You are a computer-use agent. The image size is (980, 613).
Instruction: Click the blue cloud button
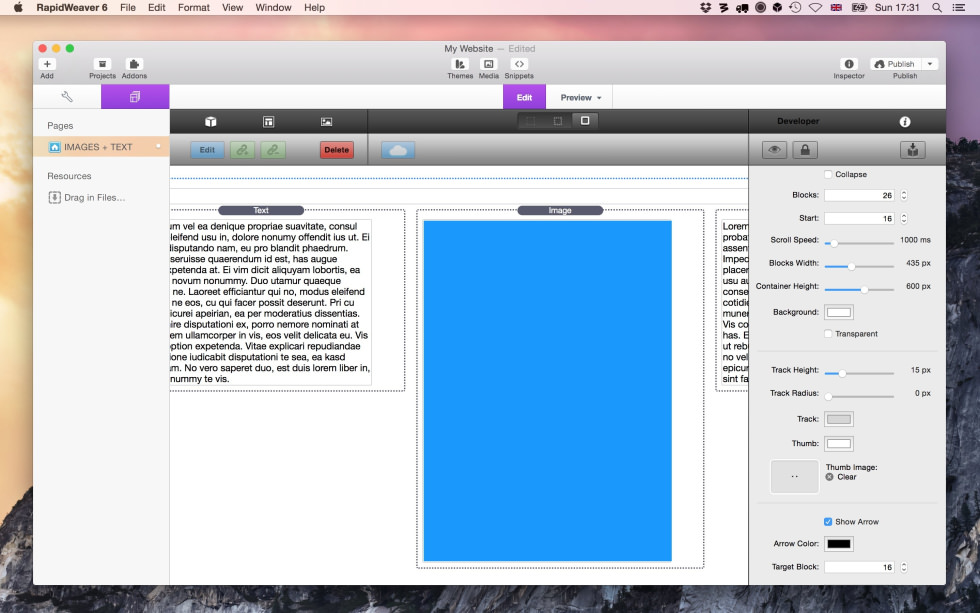coord(398,150)
